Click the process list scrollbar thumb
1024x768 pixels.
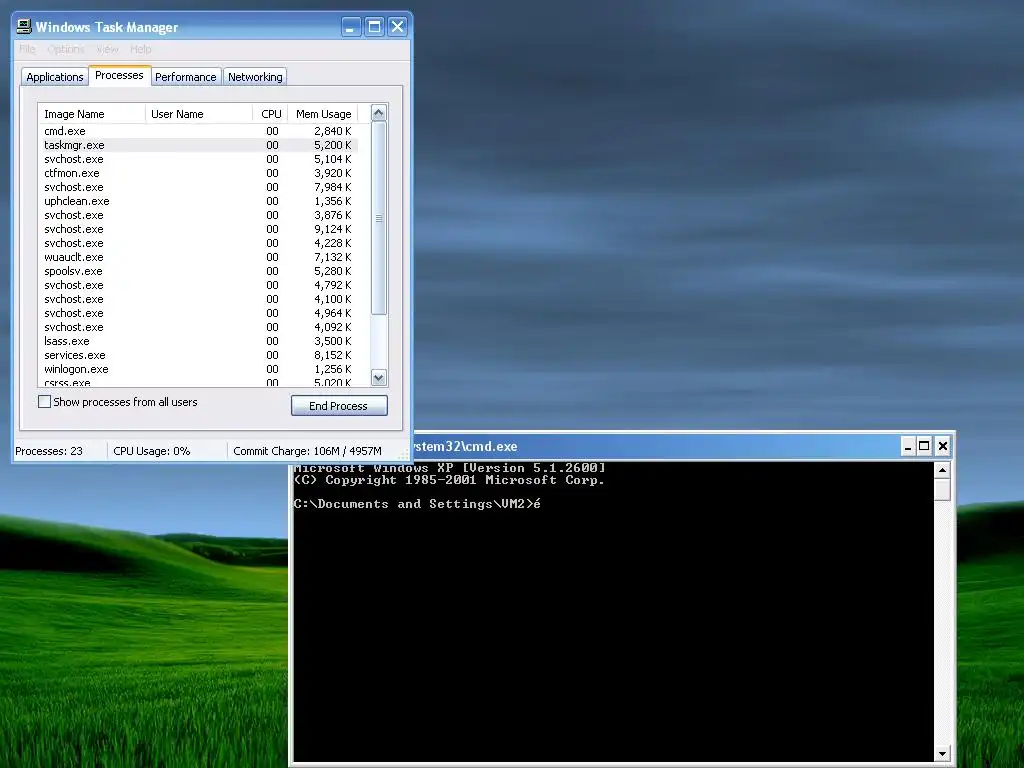379,218
